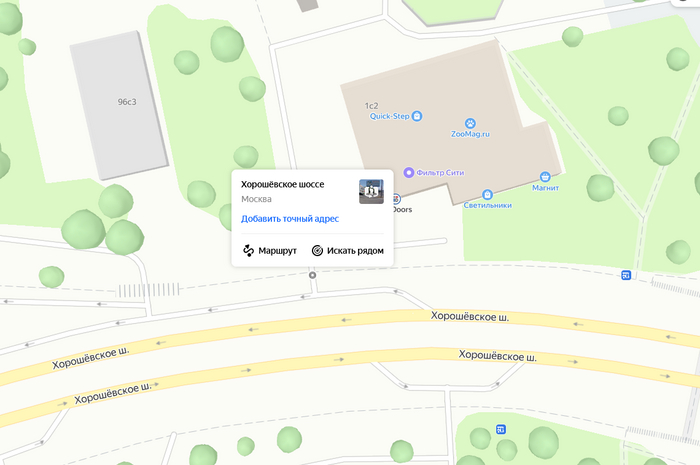The height and width of the screenshot is (465, 700).
Task: Click the Искать рядом button
Action: 348,251
